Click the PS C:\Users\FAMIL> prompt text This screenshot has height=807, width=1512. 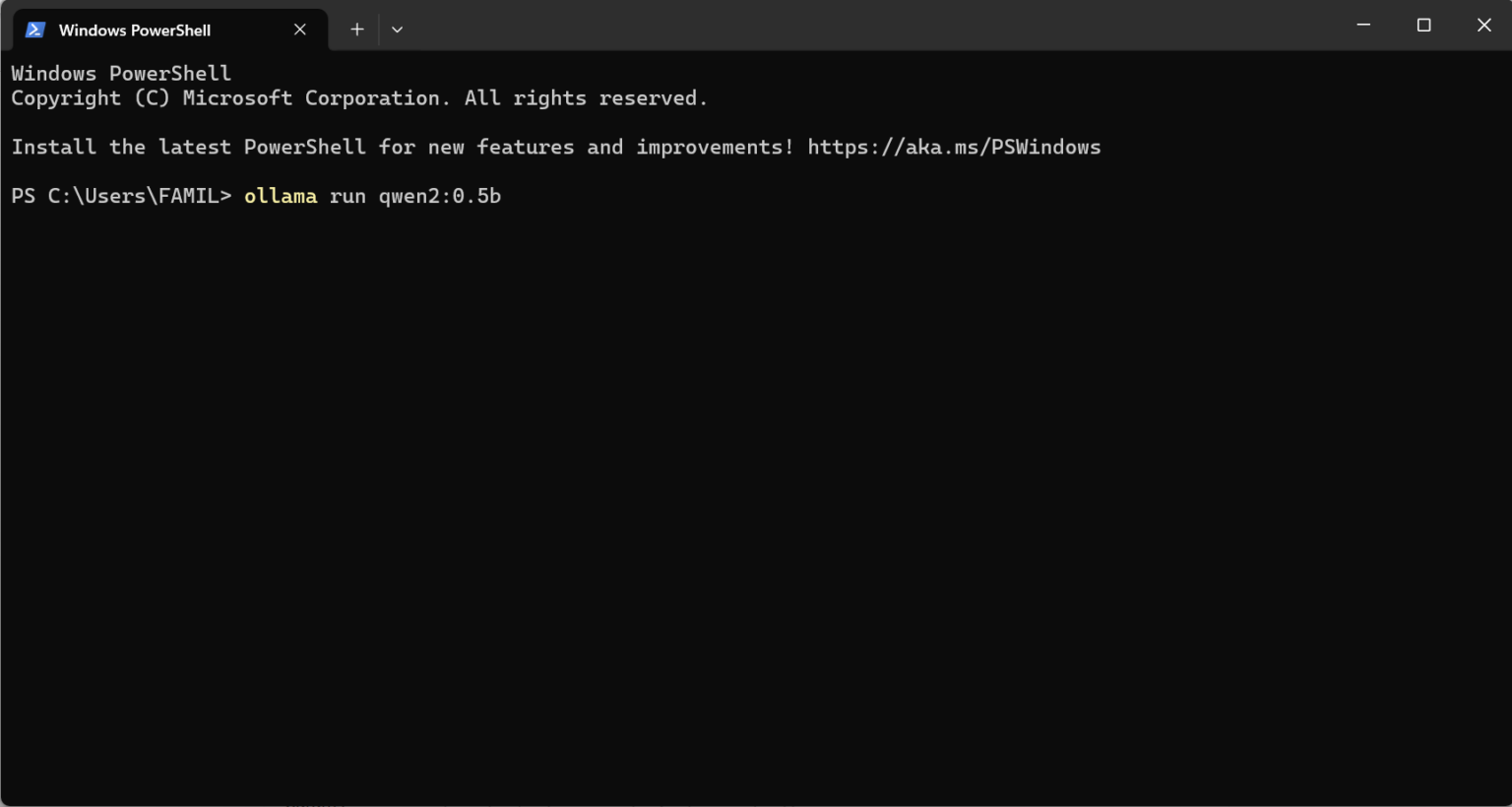point(121,196)
